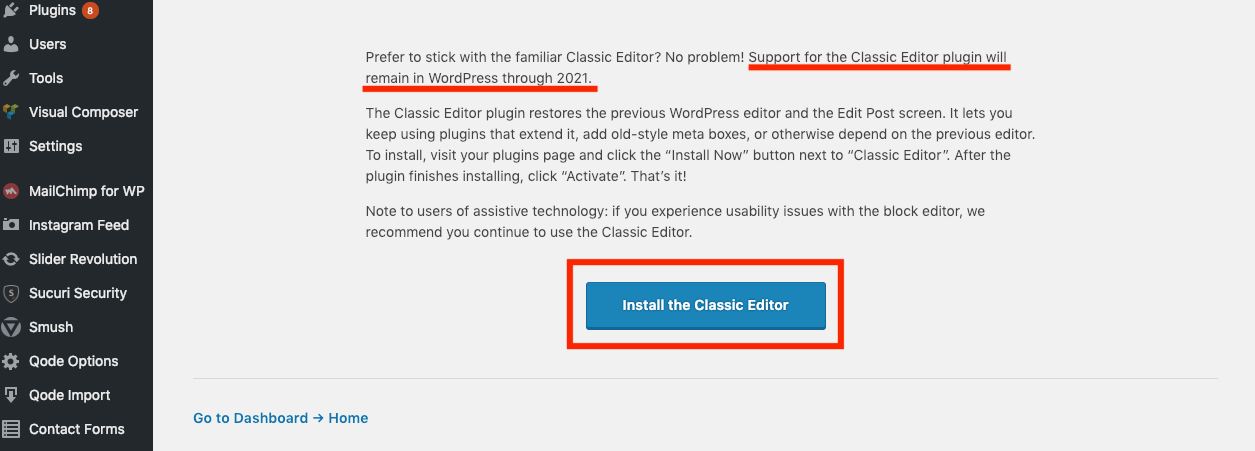Click the Instagram Feed camera icon
The height and width of the screenshot is (451, 1255).
pyautogui.click(x=11, y=225)
